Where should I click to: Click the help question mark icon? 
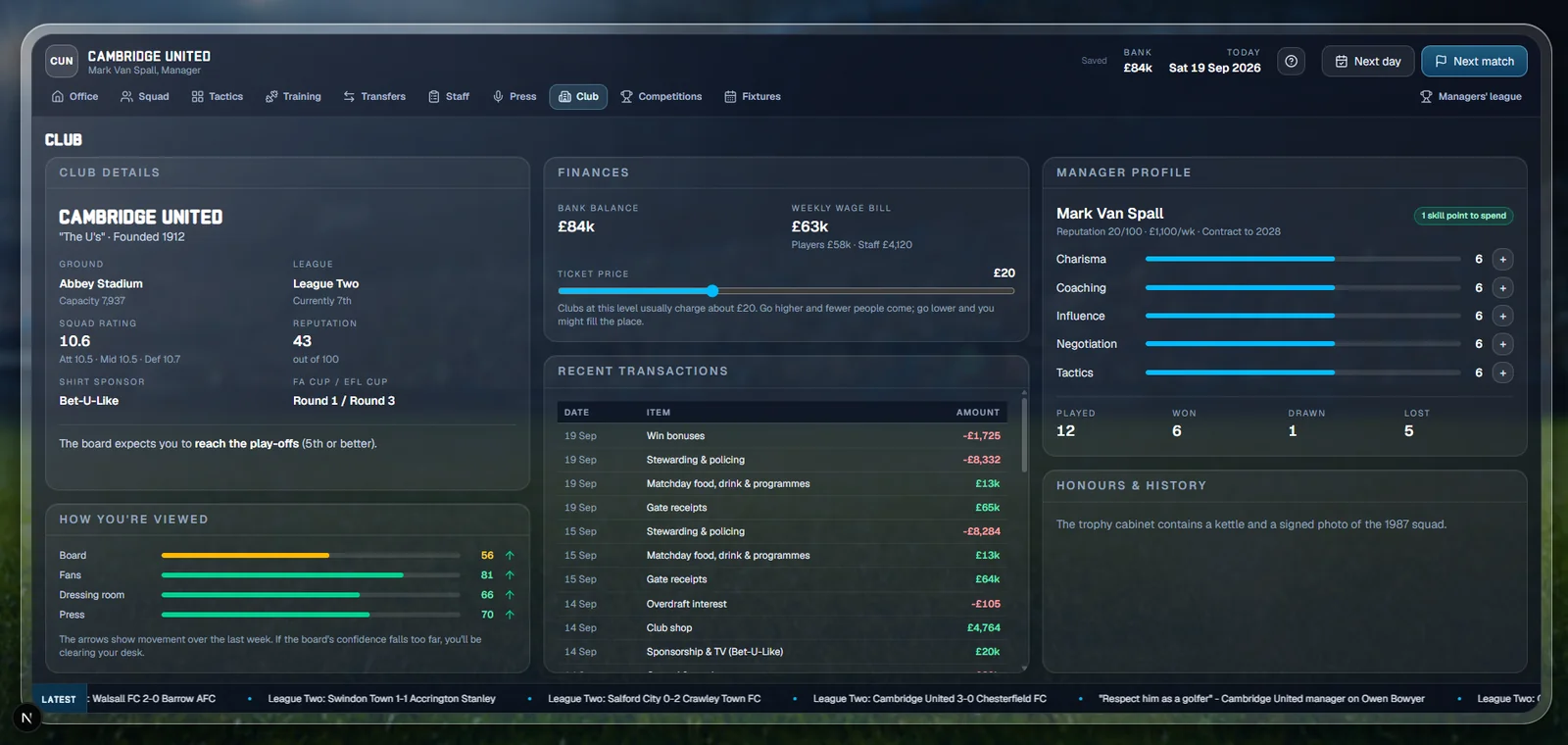click(x=1291, y=62)
